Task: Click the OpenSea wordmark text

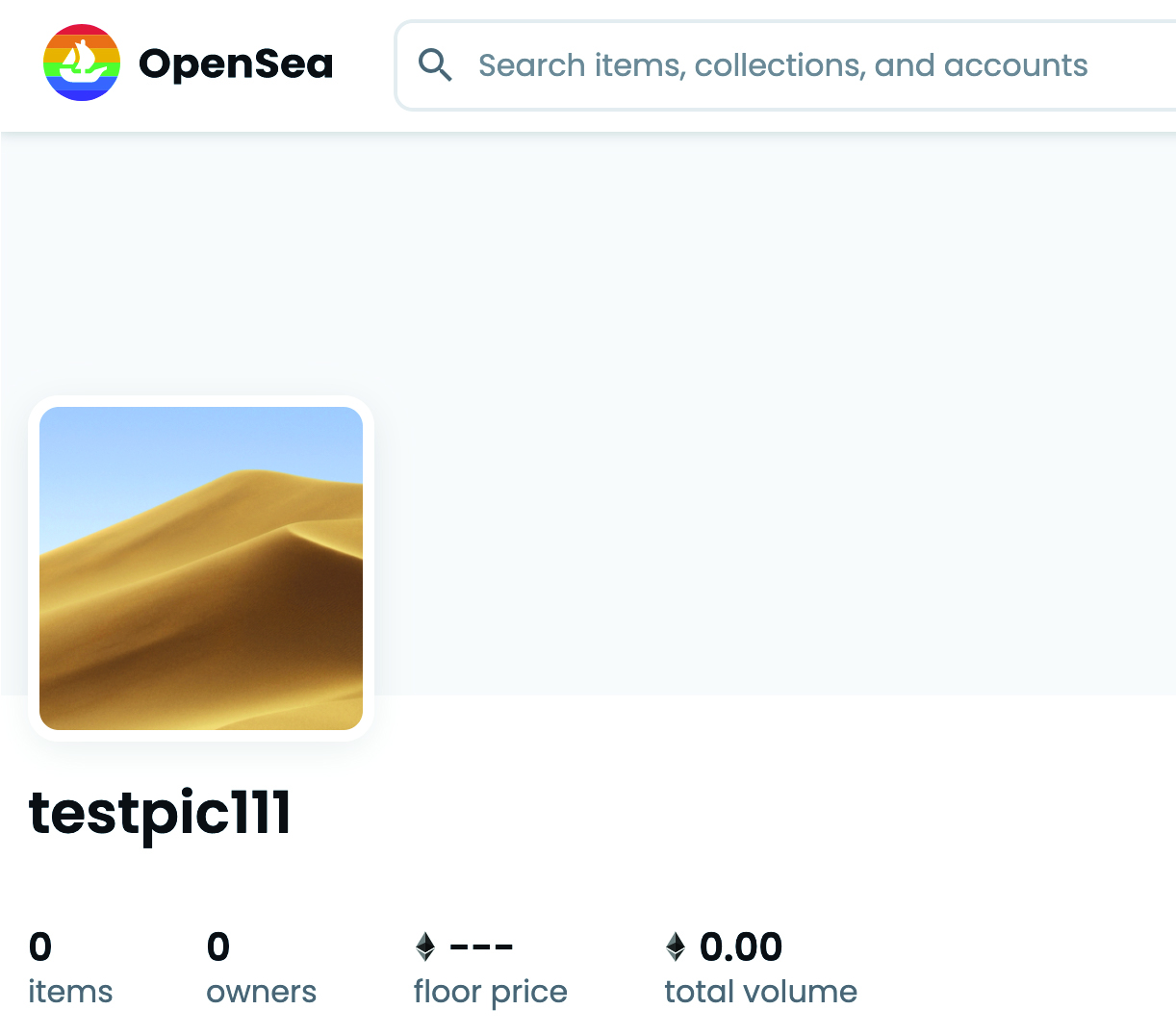Action: tap(236, 64)
